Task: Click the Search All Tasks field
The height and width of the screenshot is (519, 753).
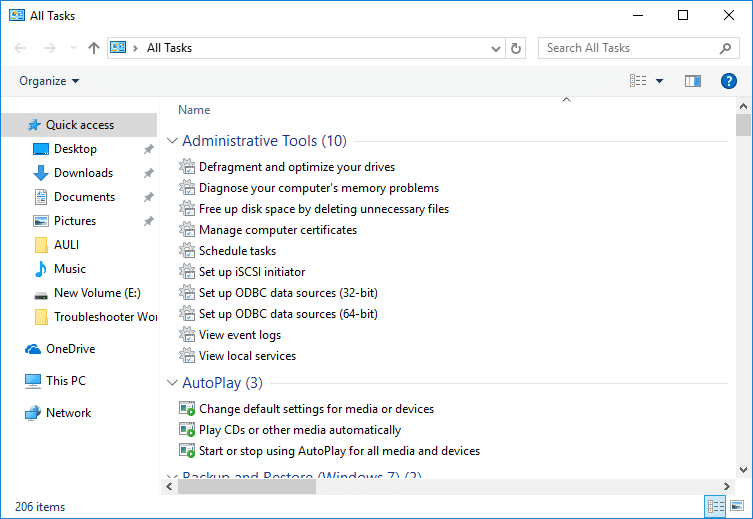Action: pos(628,48)
